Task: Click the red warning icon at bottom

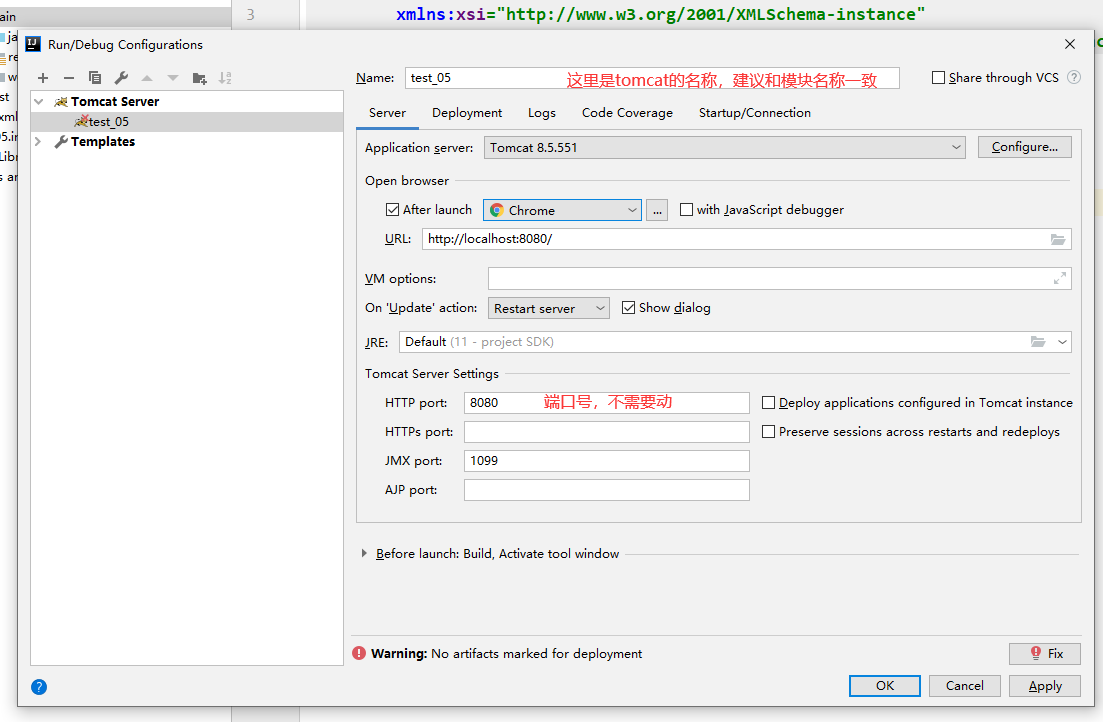Action: point(359,654)
